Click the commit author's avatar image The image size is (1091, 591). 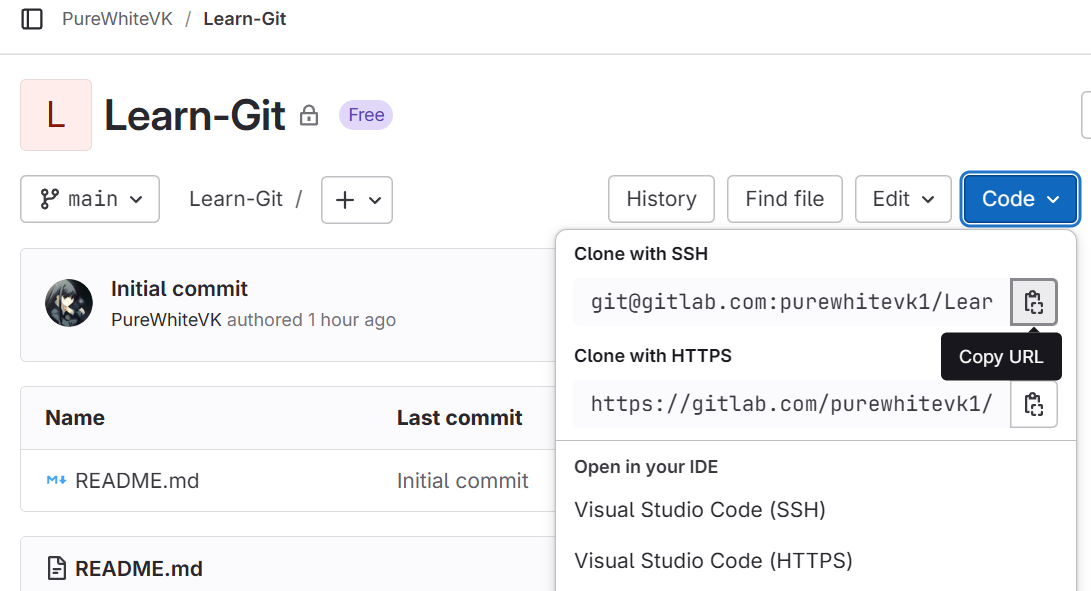tap(69, 303)
